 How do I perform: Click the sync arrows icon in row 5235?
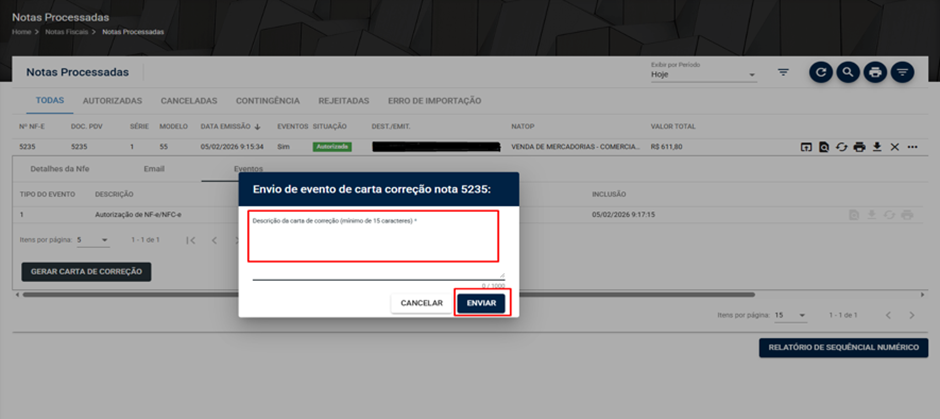pyautogui.click(x=842, y=147)
